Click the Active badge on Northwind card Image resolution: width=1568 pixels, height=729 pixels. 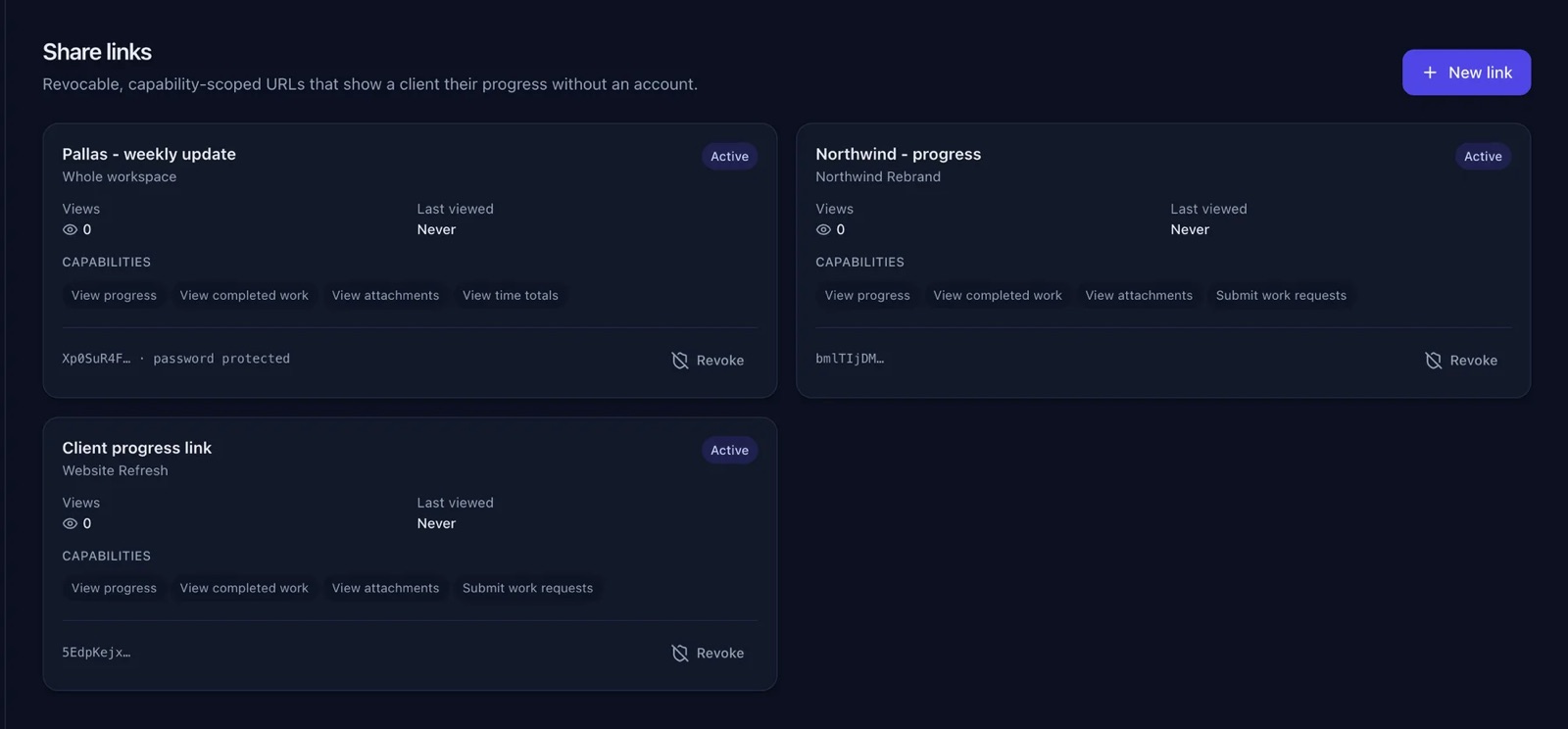pyautogui.click(x=1483, y=157)
